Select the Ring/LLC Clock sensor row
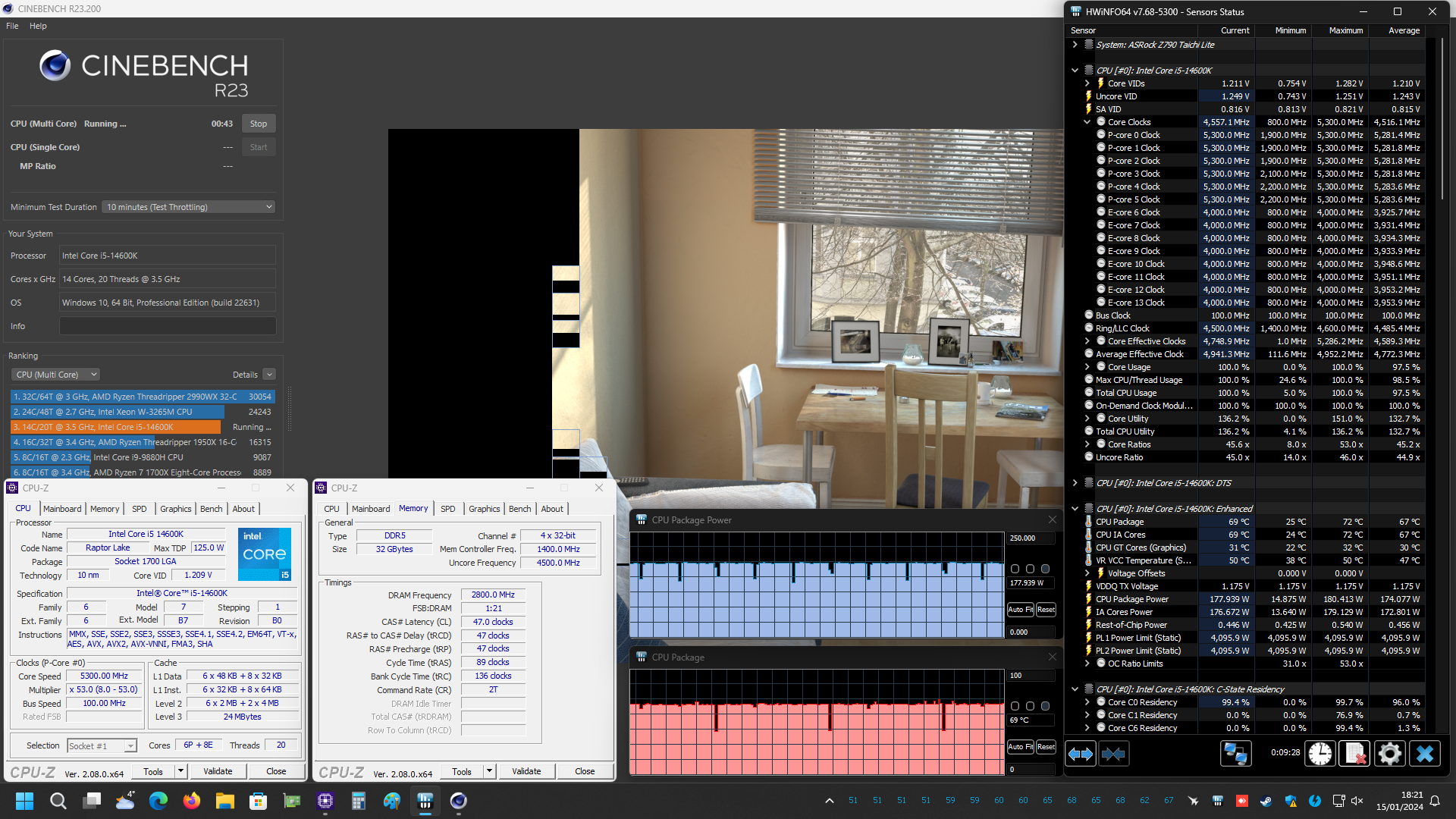The height and width of the screenshot is (819, 1456). (x=1254, y=328)
